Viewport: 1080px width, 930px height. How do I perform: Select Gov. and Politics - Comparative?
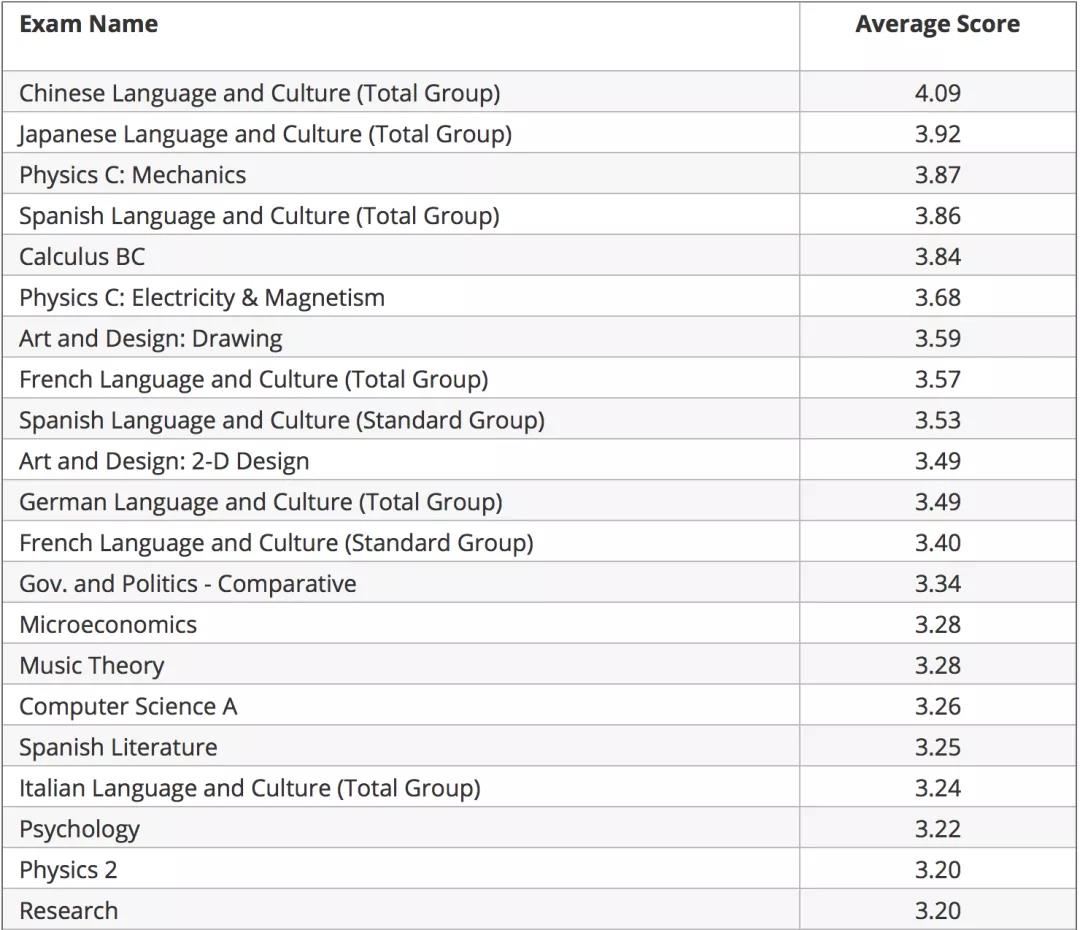(x=187, y=584)
